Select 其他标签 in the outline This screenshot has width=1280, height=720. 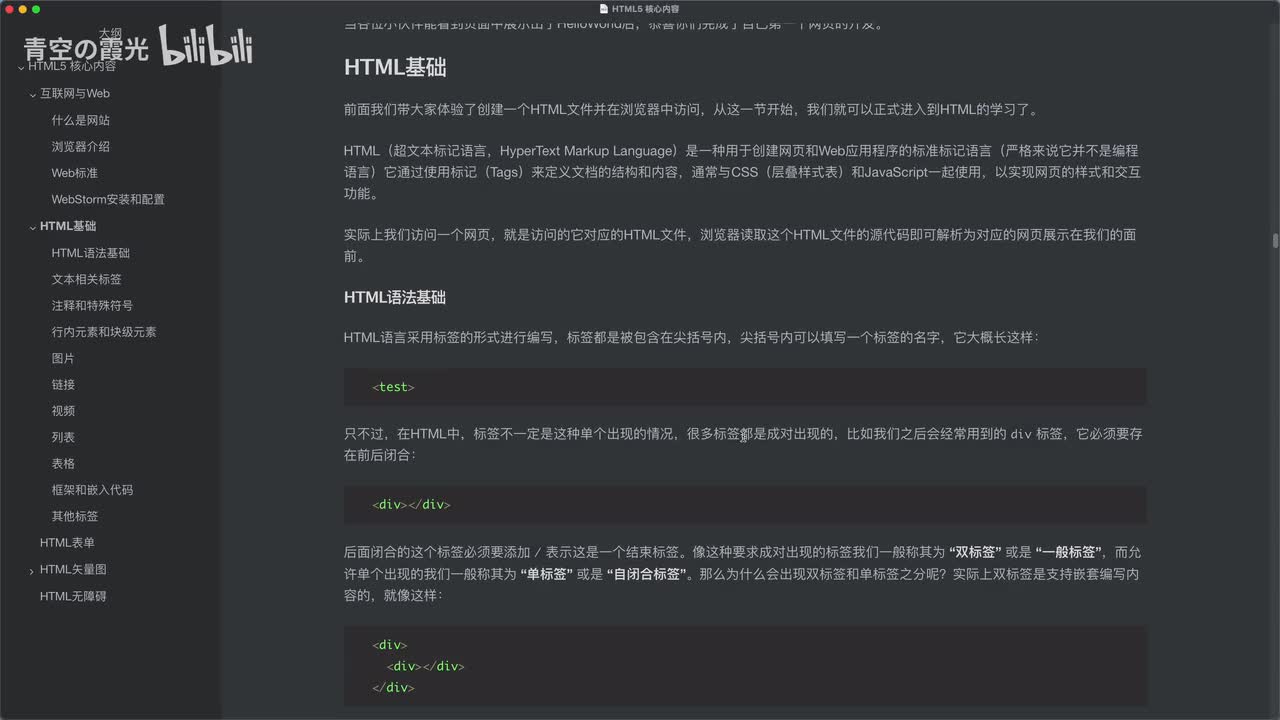click(x=75, y=516)
